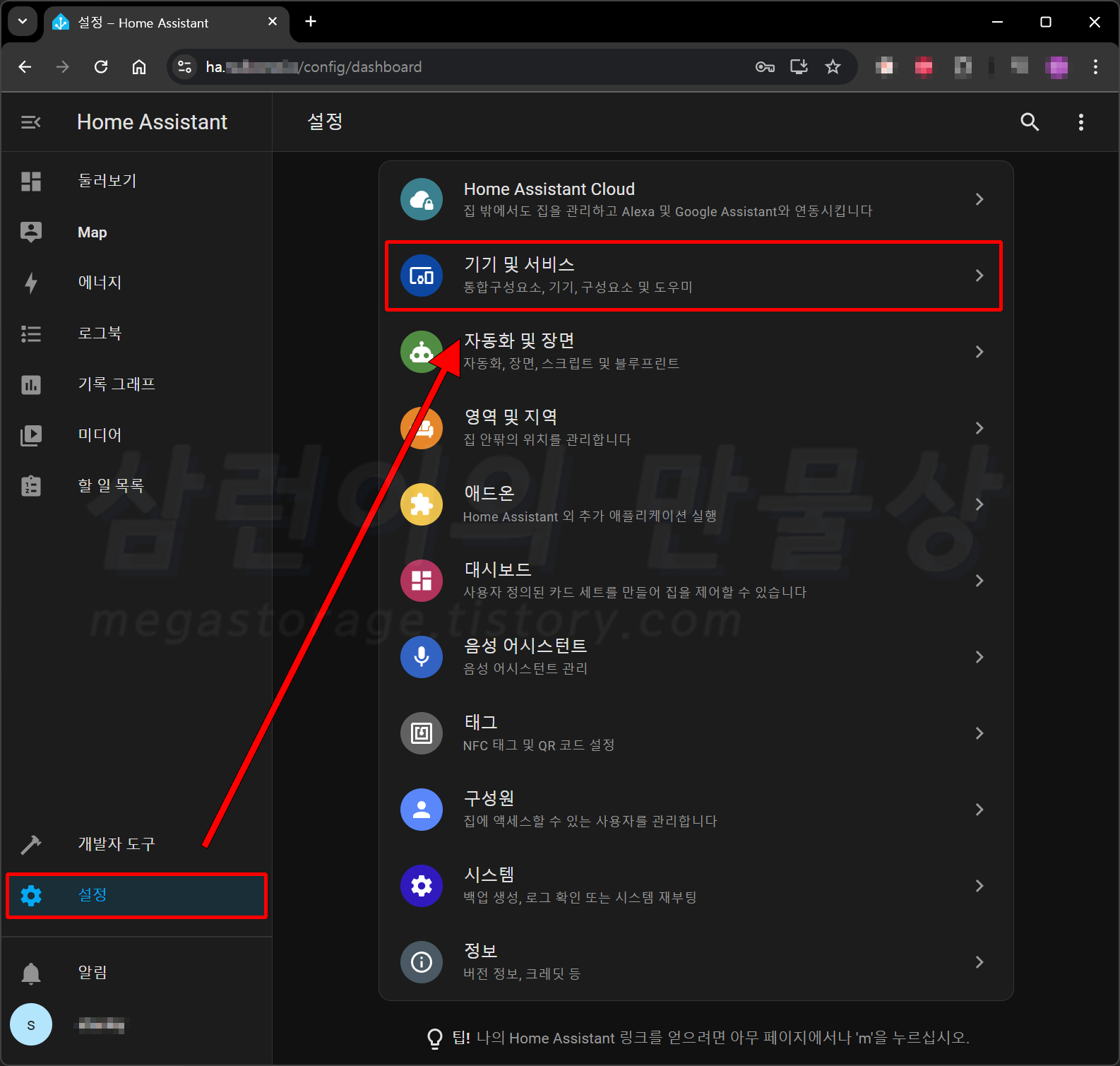This screenshot has width=1120, height=1066.
Task: Click the 대시보드 round icon
Action: point(422,581)
